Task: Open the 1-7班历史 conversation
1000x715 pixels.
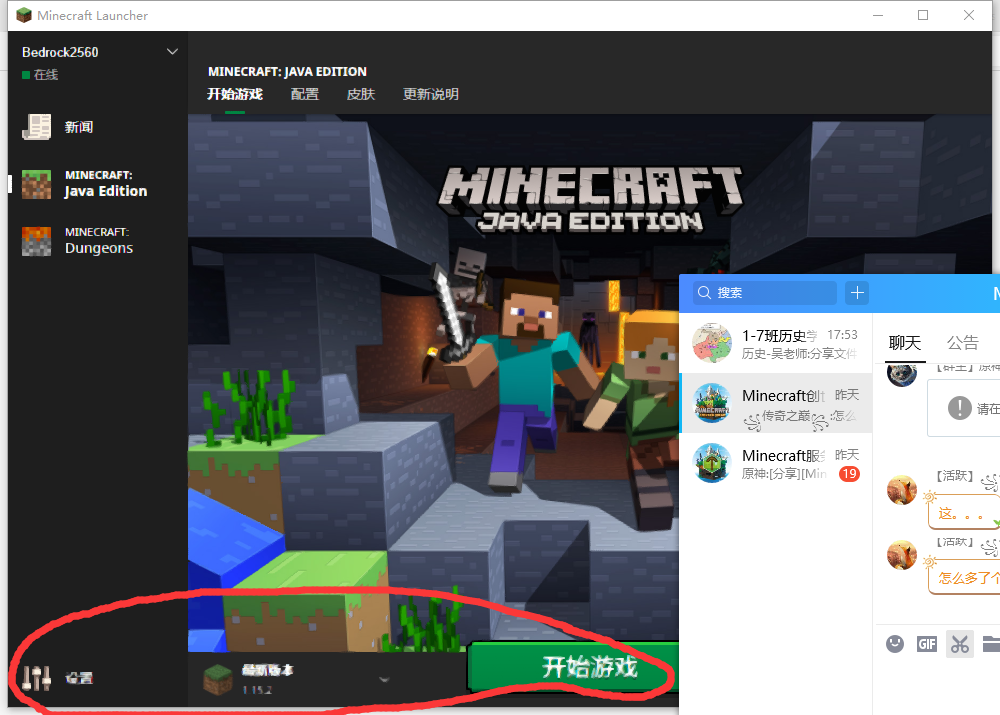Action: (776, 343)
